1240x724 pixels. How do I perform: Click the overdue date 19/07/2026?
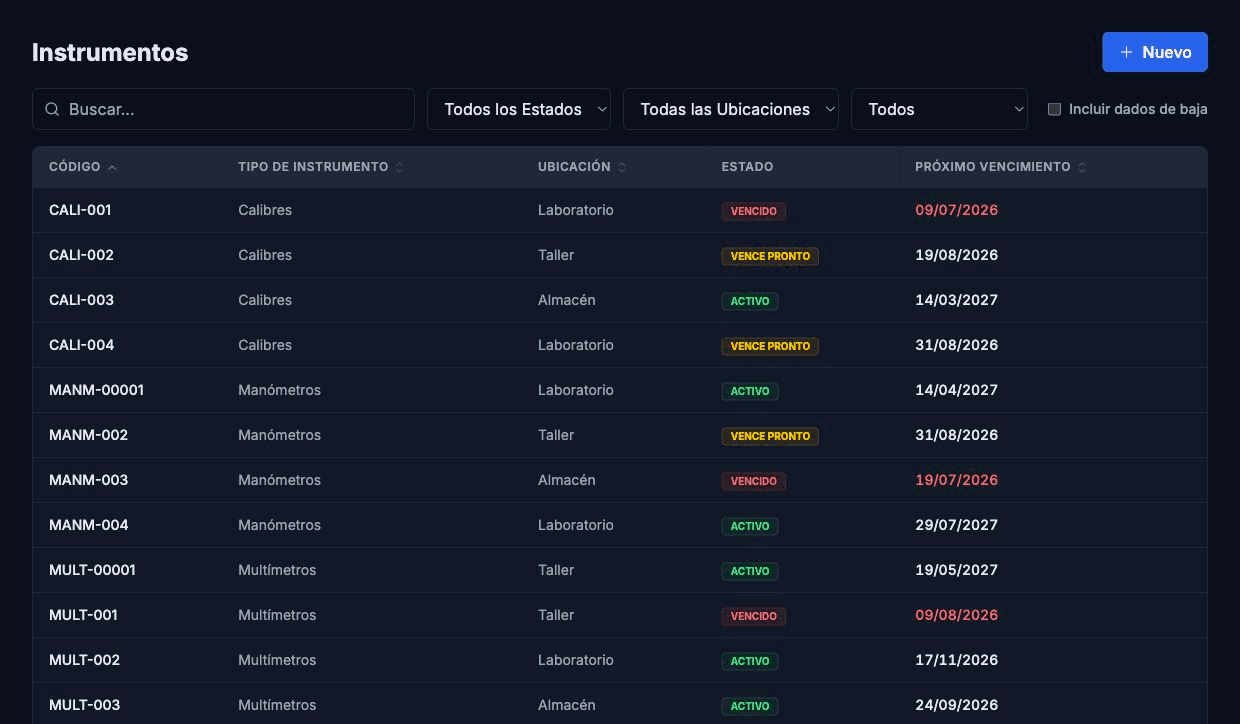coord(956,480)
